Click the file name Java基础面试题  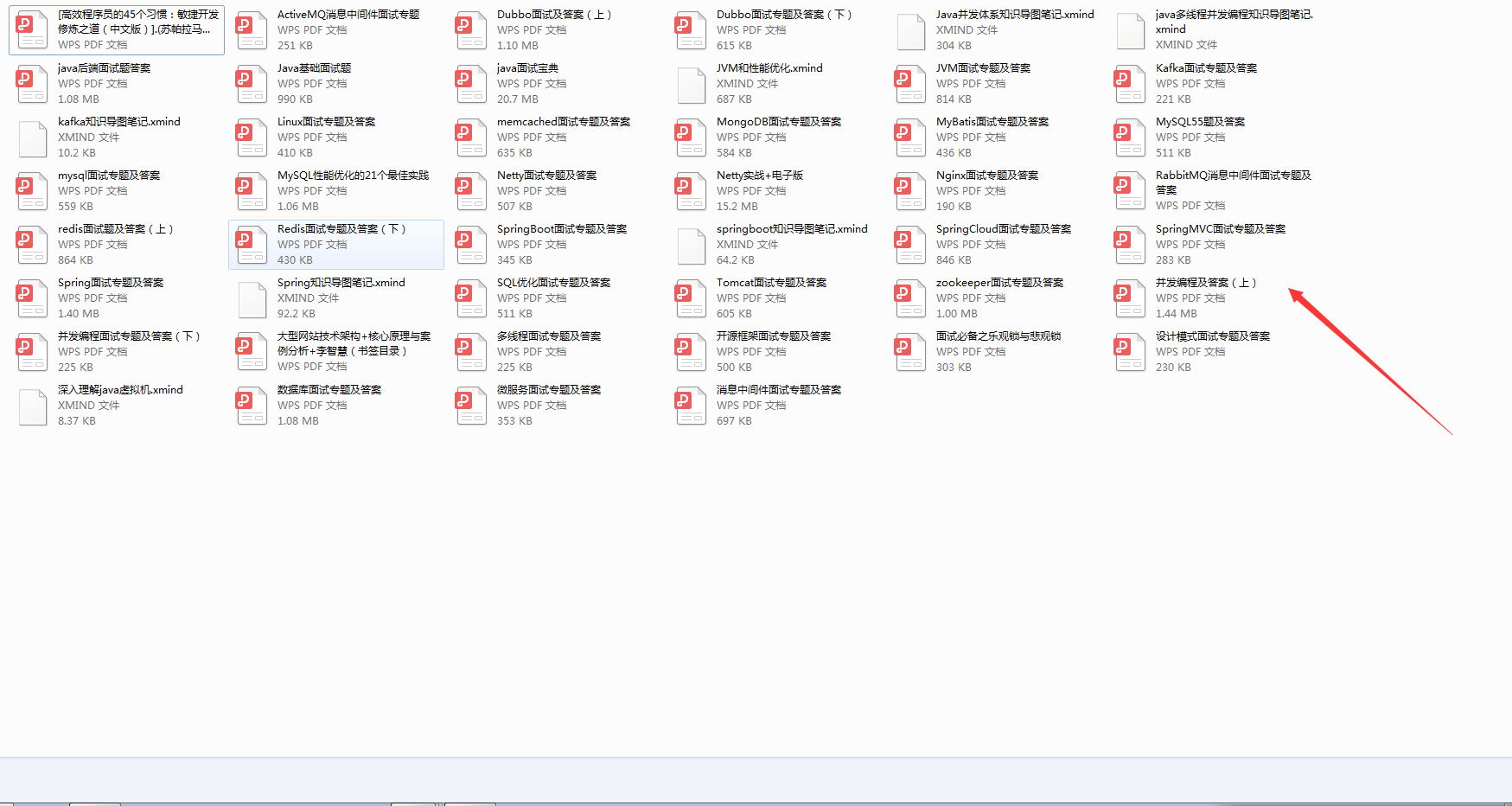(x=314, y=68)
